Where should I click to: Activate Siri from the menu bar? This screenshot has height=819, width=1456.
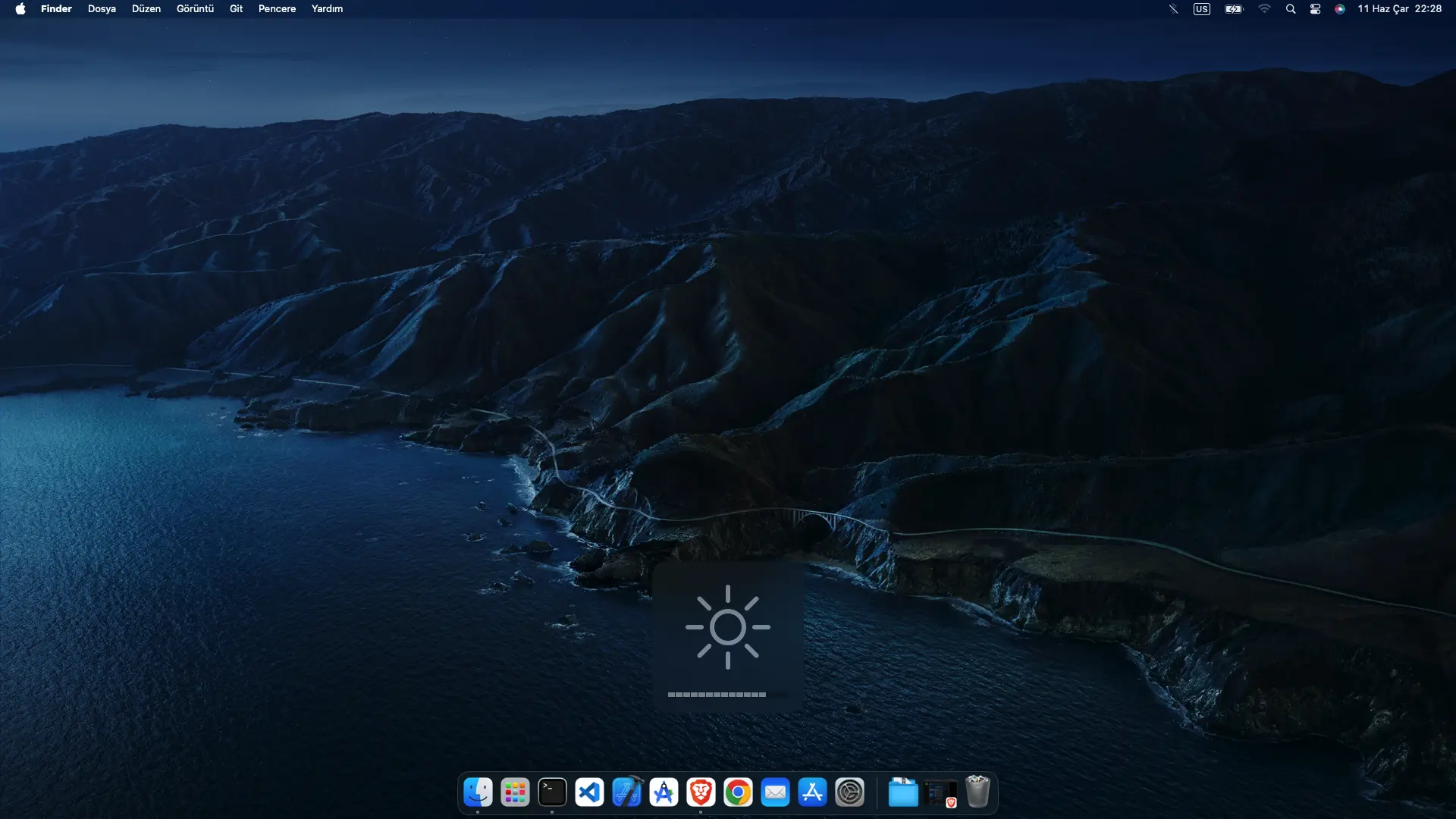coord(1340,9)
